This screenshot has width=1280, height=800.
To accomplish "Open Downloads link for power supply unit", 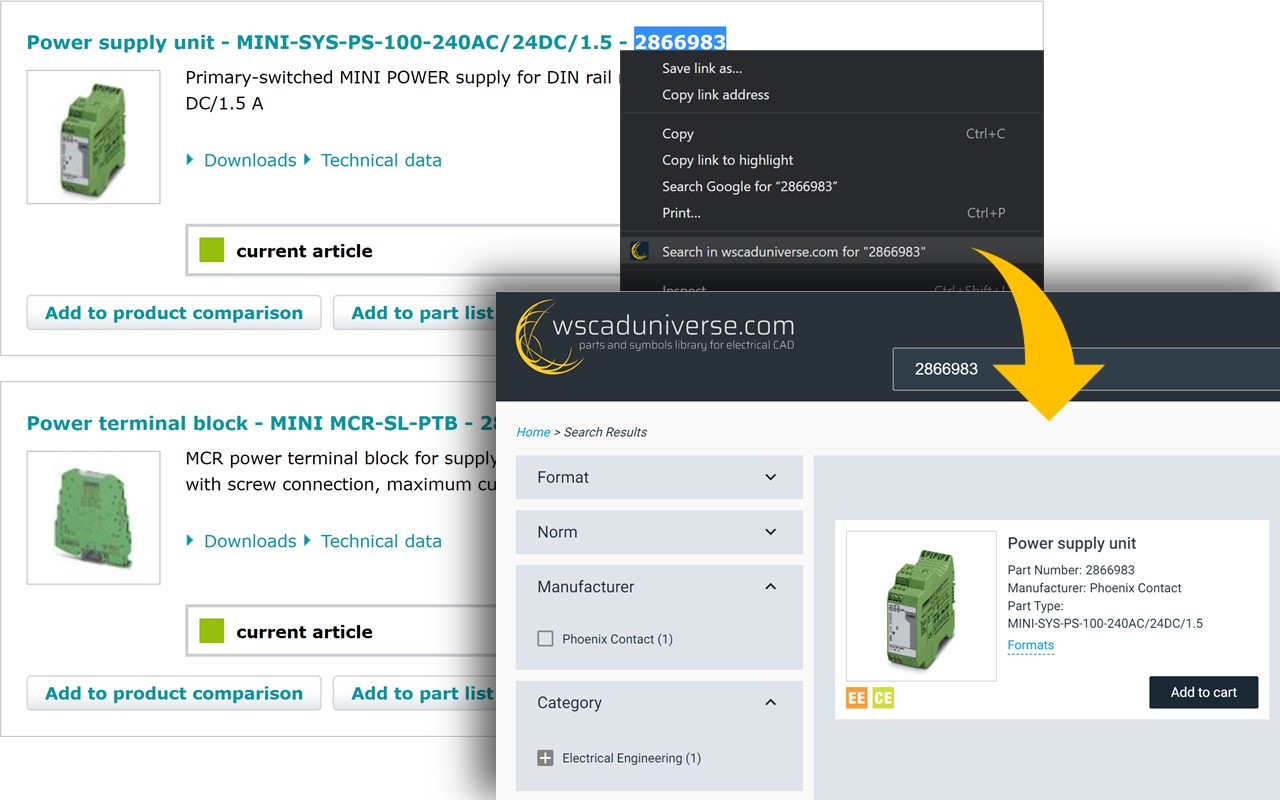I will click(x=250, y=160).
